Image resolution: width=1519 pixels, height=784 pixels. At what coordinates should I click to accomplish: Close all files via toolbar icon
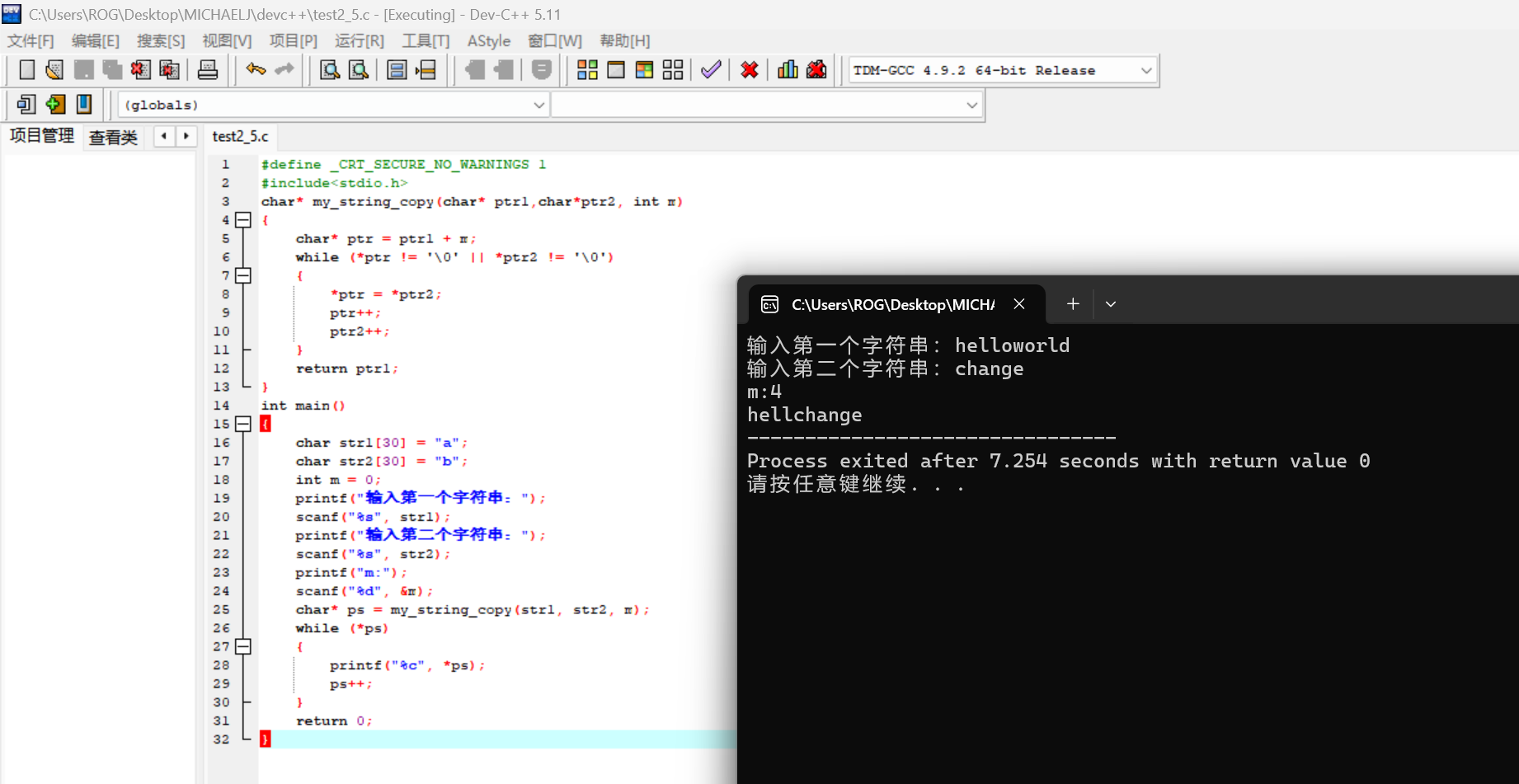click(x=169, y=70)
